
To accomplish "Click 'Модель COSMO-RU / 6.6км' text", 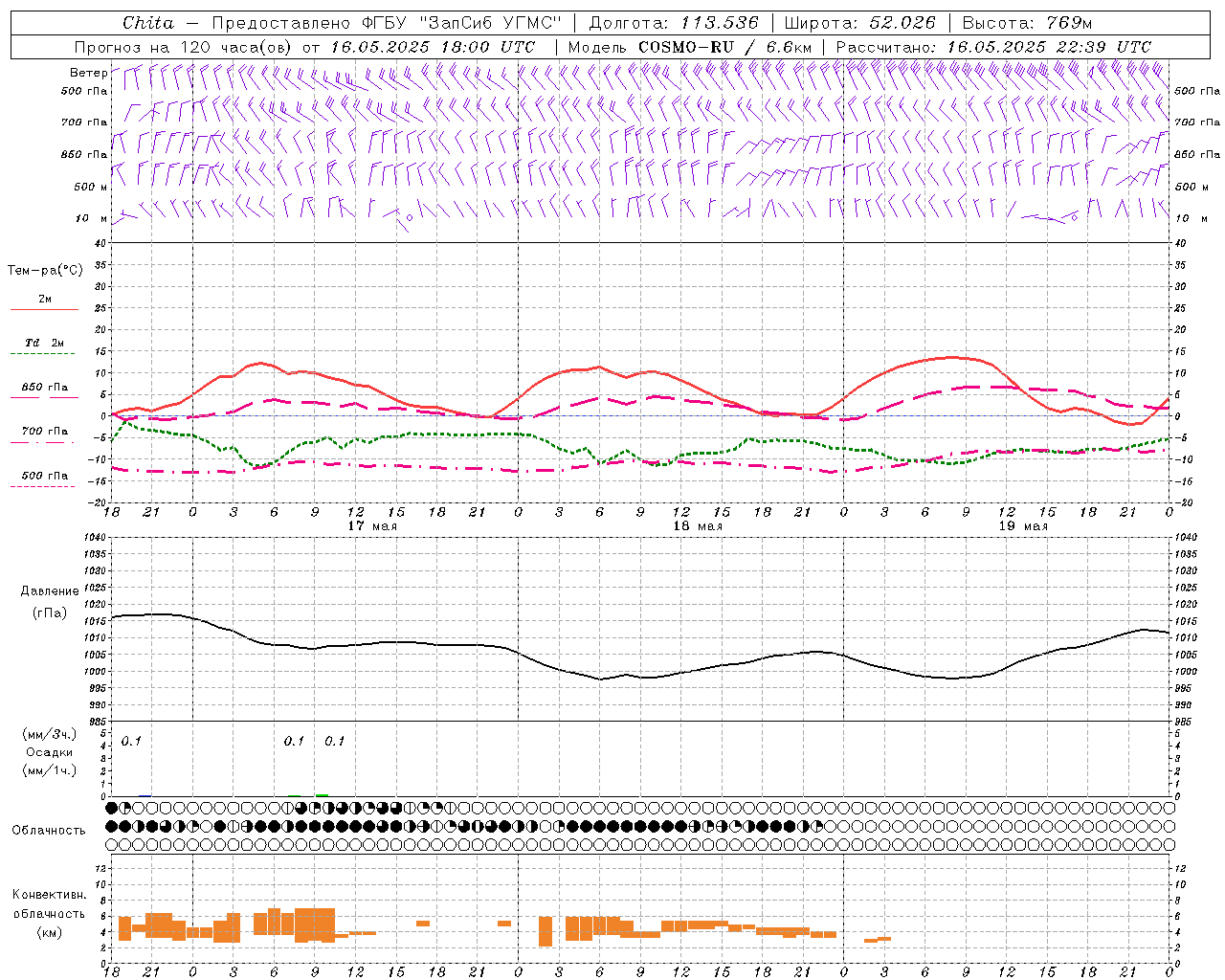I will [690, 47].
